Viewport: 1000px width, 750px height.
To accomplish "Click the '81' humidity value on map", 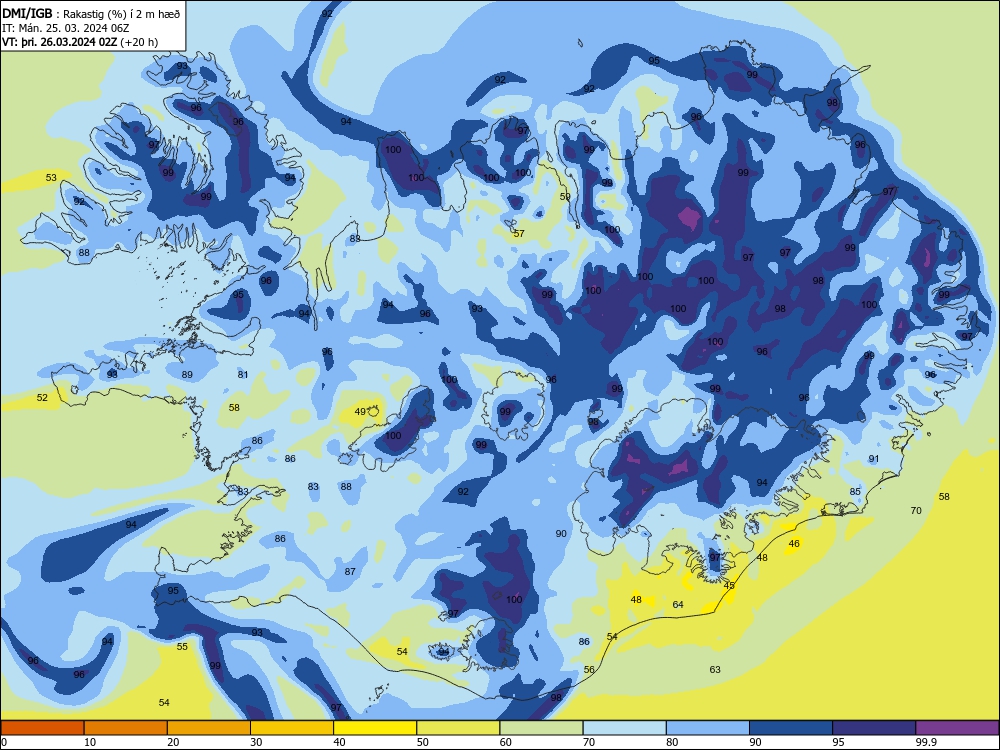I will tap(243, 374).
